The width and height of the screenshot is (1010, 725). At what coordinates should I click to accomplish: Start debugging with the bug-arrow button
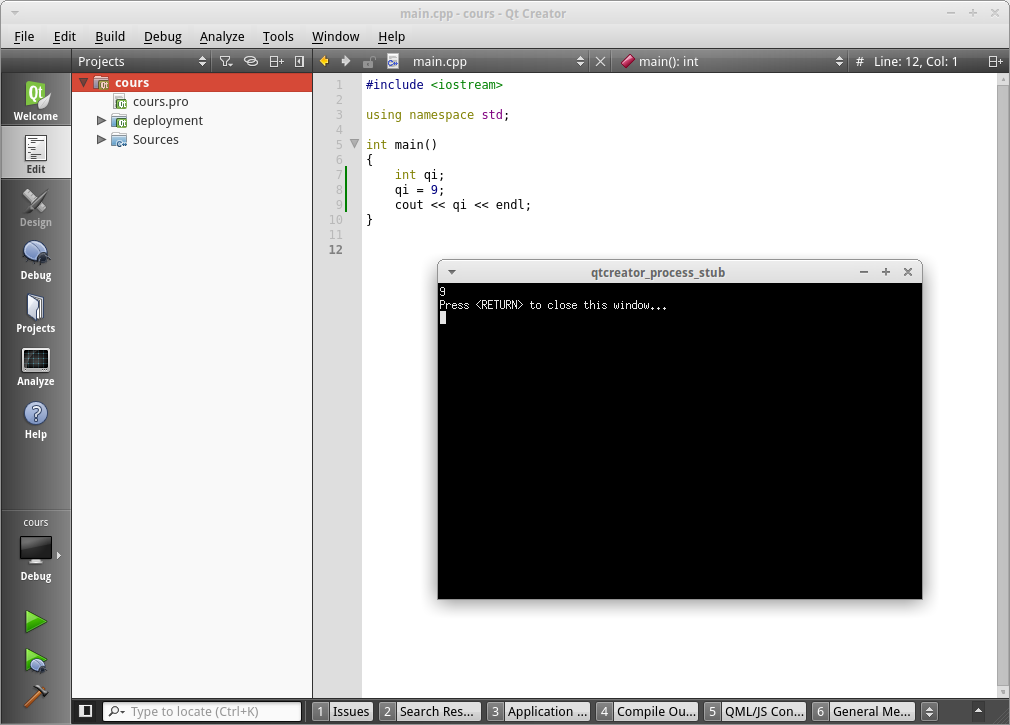(35, 660)
